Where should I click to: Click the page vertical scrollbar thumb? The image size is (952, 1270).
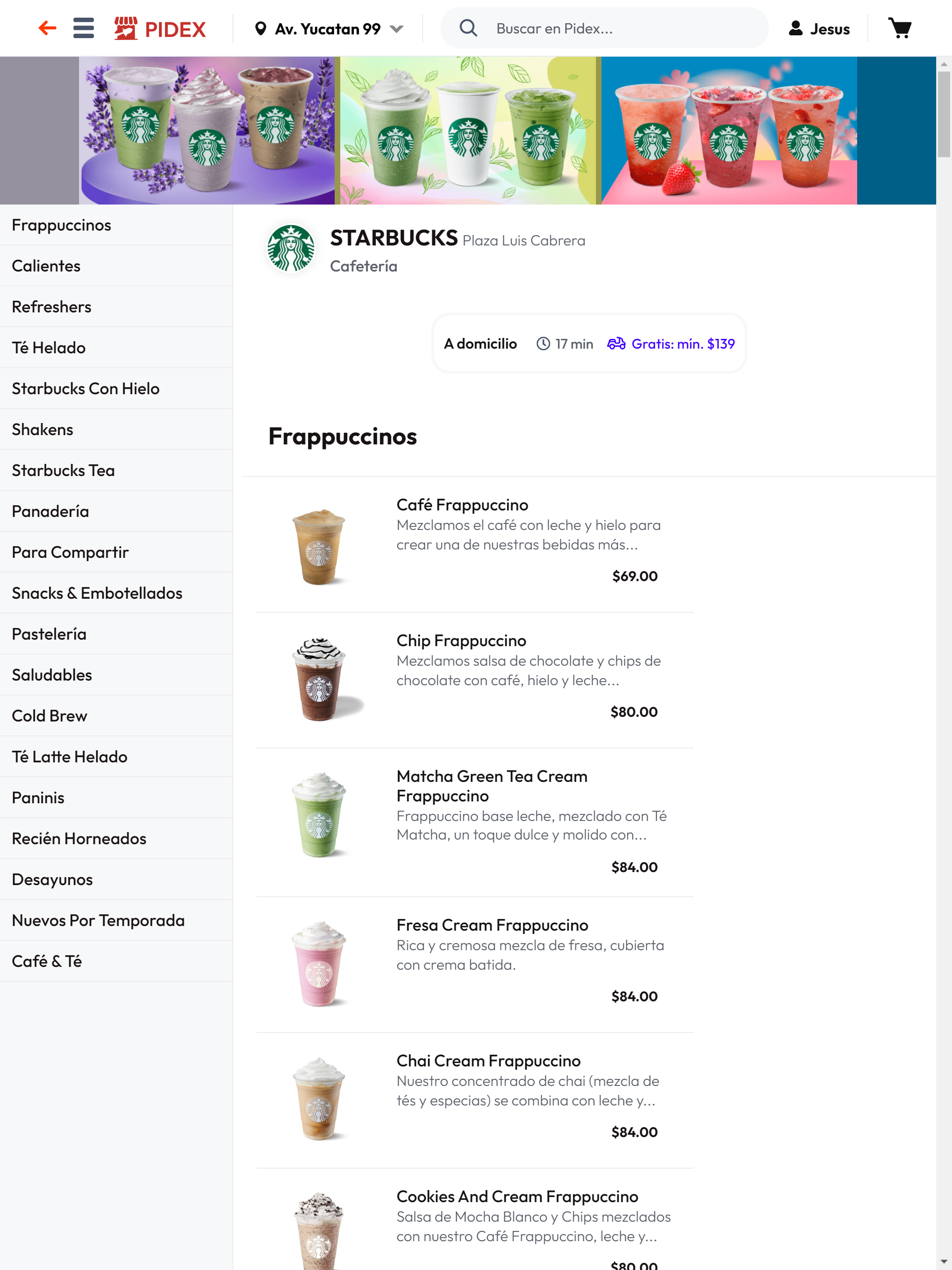[x=944, y=114]
